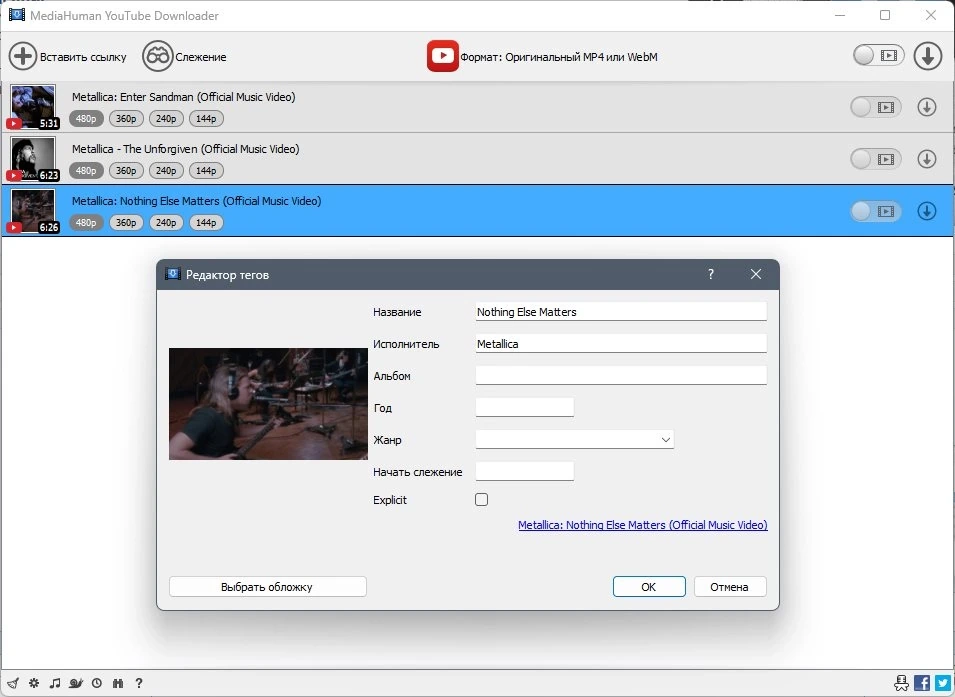Click the Вставить ссылку plus icon
The image size is (955, 697).
pos(23,57)
